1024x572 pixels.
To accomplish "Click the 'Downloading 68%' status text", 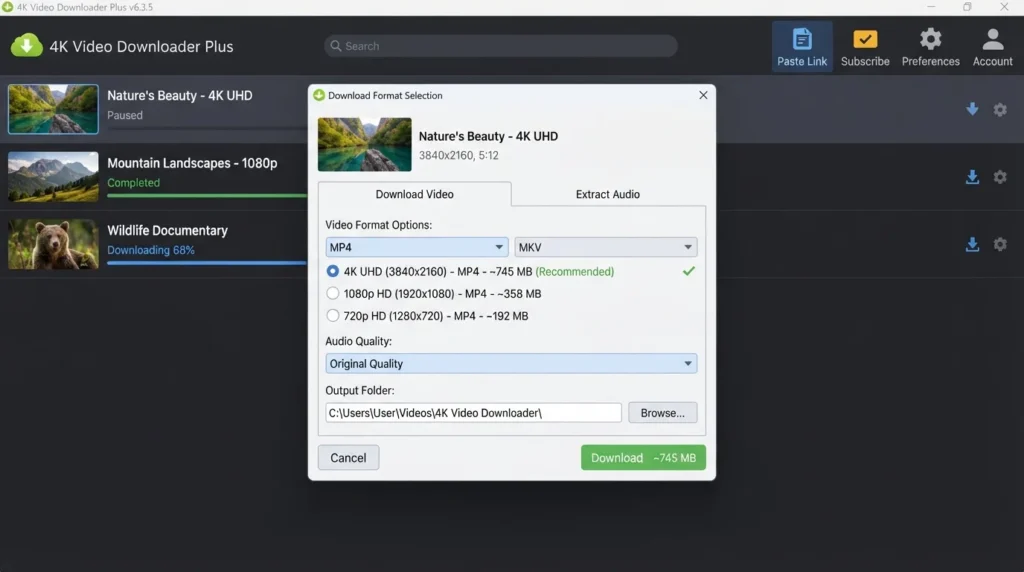I will click(x=151, y=250).
